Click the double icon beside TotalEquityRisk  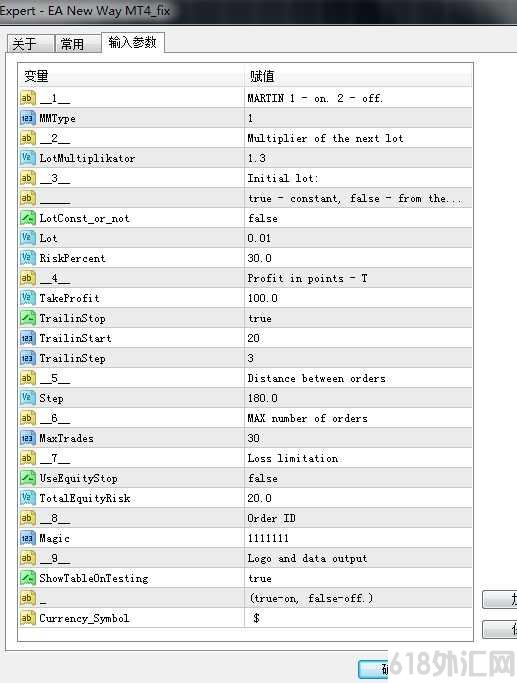pyautogui.click(x=27, y=498)
